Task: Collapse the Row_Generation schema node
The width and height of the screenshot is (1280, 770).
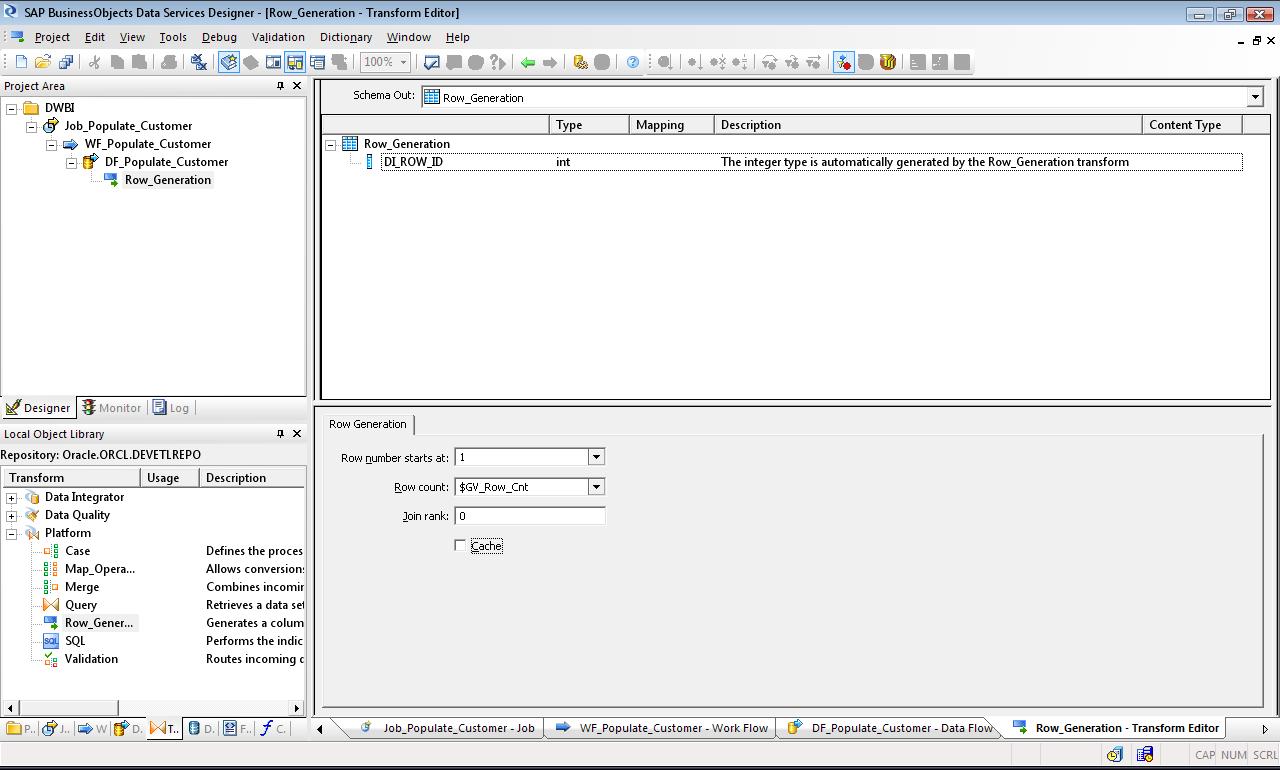Action: pyautogui.click(x=331, y=144)
